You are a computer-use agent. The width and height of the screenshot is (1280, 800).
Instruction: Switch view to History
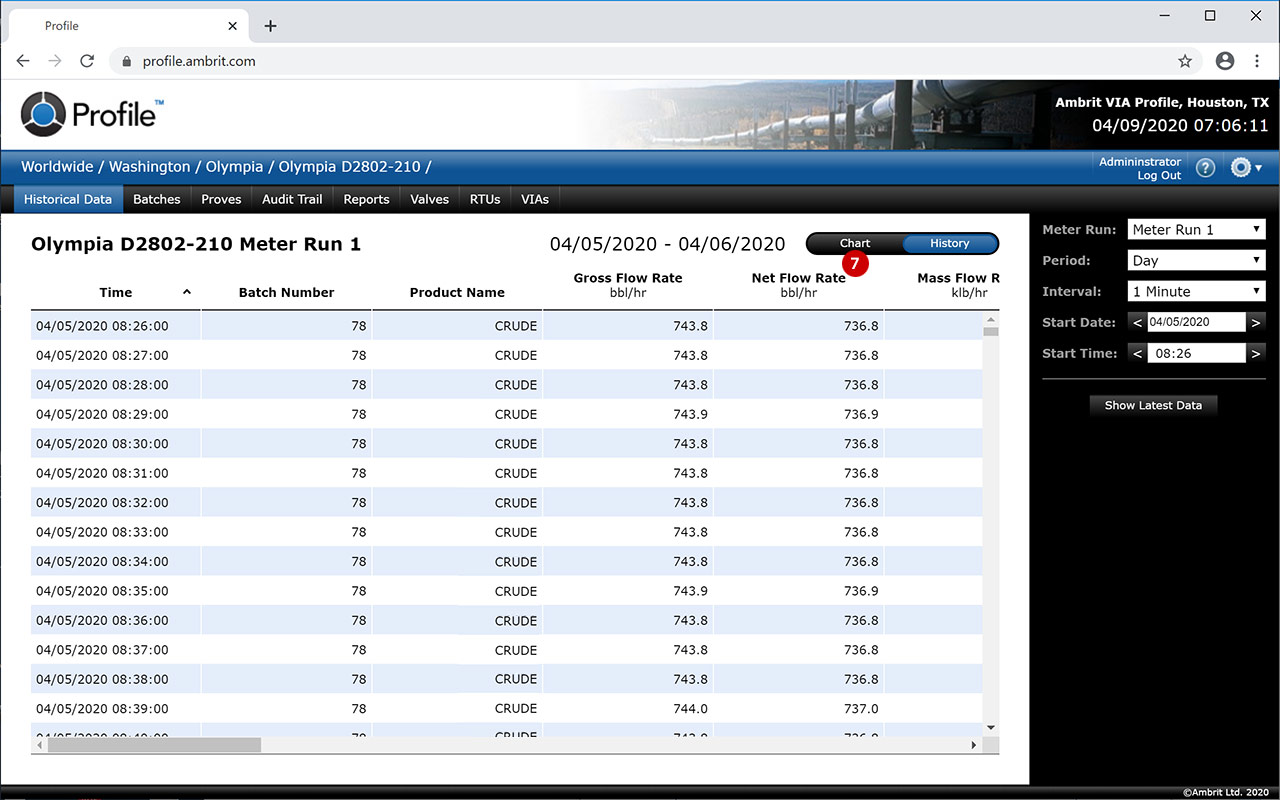pos(949,243)
